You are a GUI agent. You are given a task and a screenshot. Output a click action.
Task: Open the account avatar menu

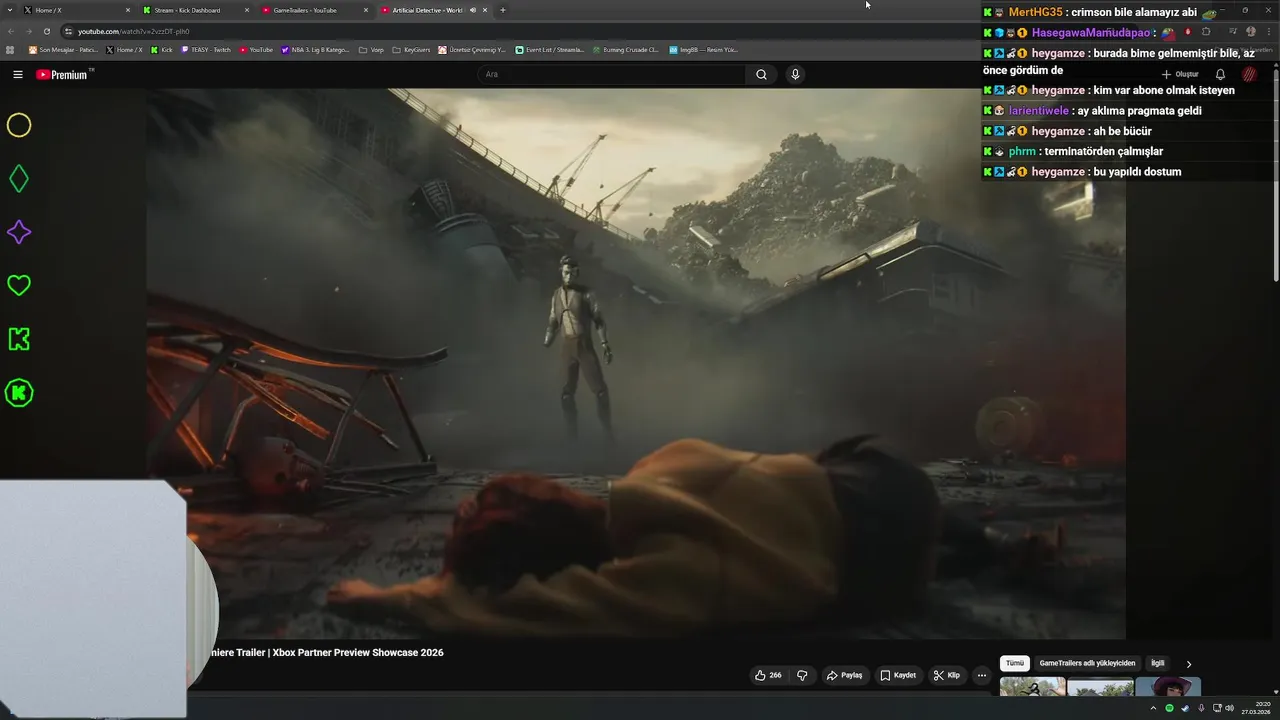(x=1249, y=74)
